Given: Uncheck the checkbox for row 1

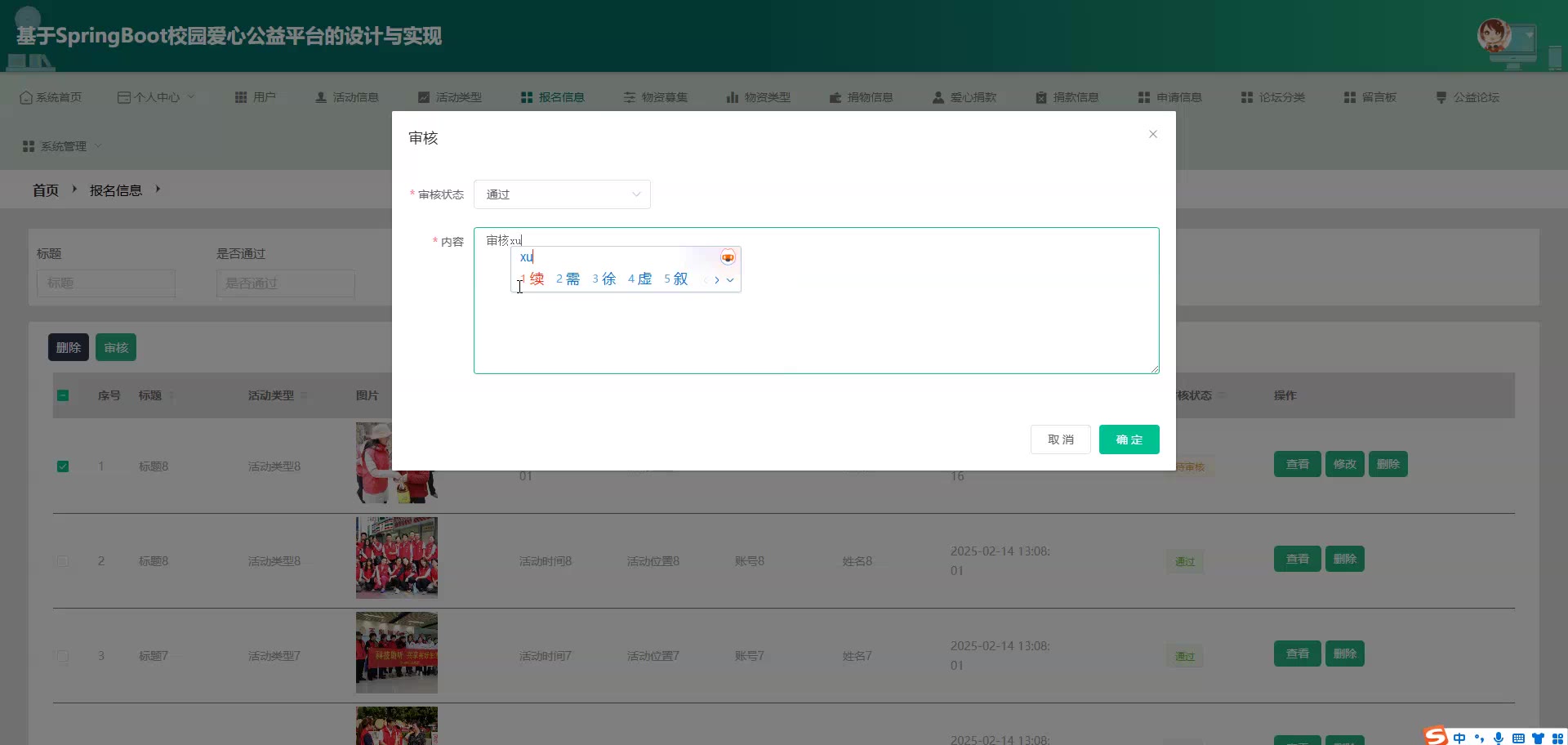Looking at the screenshot, I should (63, 466).
